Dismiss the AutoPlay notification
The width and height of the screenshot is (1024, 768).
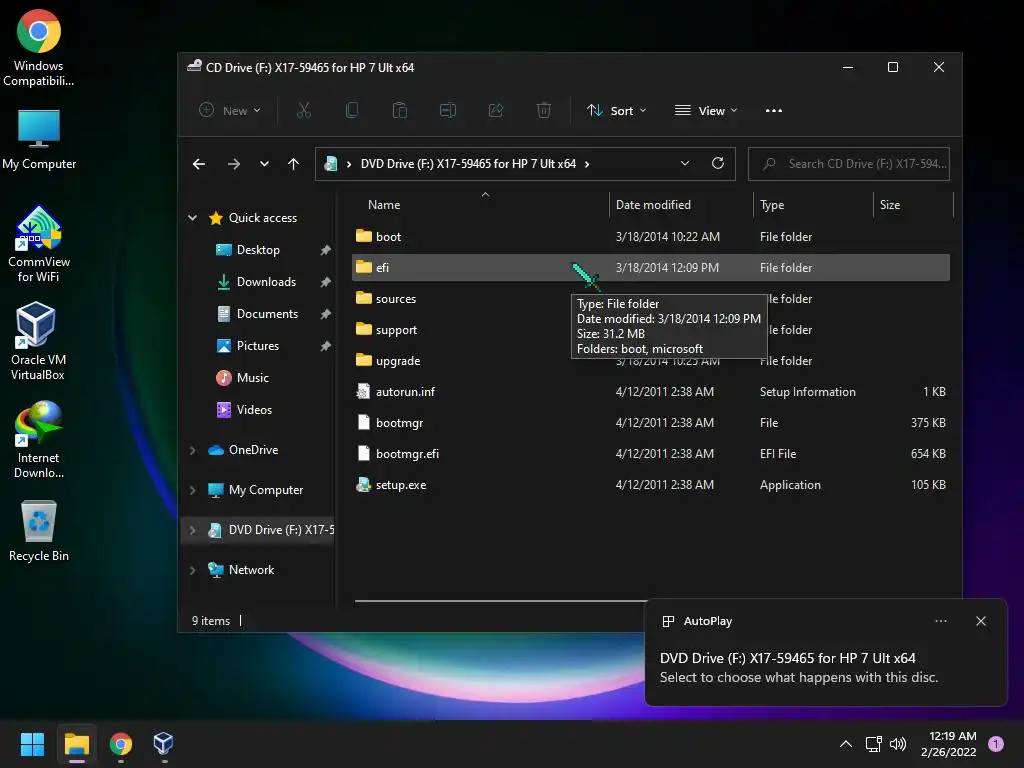[x=981, y=621]
